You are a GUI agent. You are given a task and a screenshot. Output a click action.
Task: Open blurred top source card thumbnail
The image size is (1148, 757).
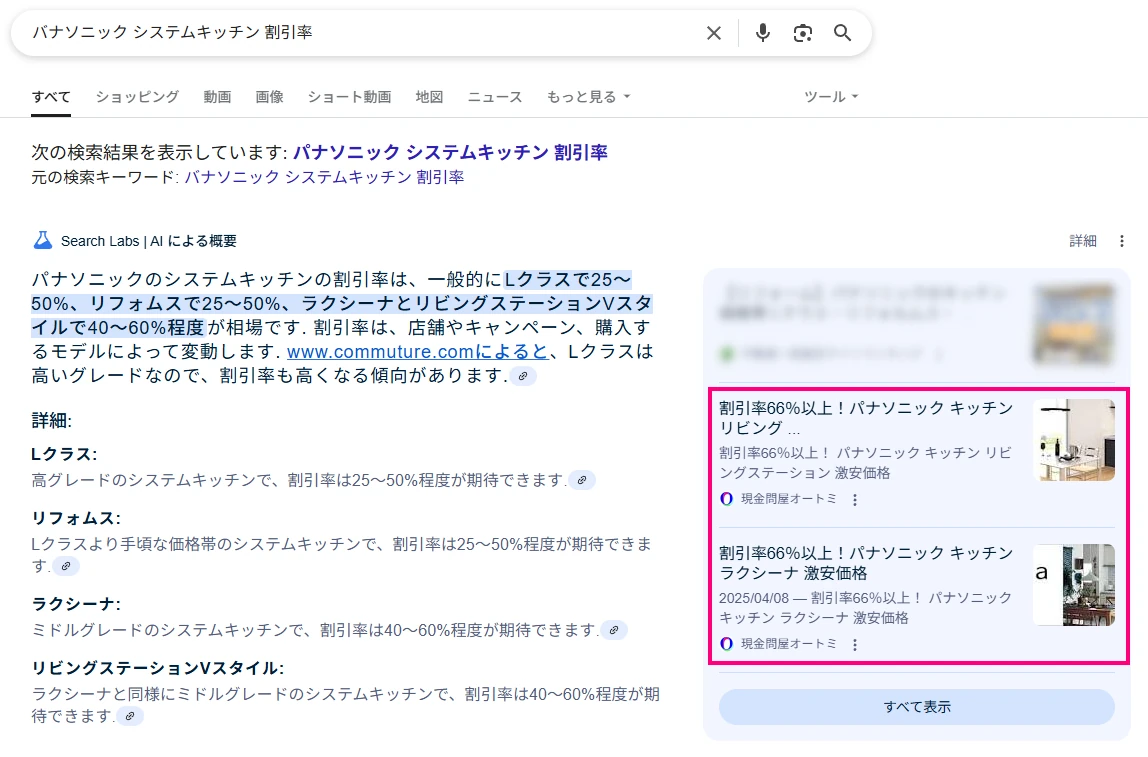click(x=1074, y=324)
